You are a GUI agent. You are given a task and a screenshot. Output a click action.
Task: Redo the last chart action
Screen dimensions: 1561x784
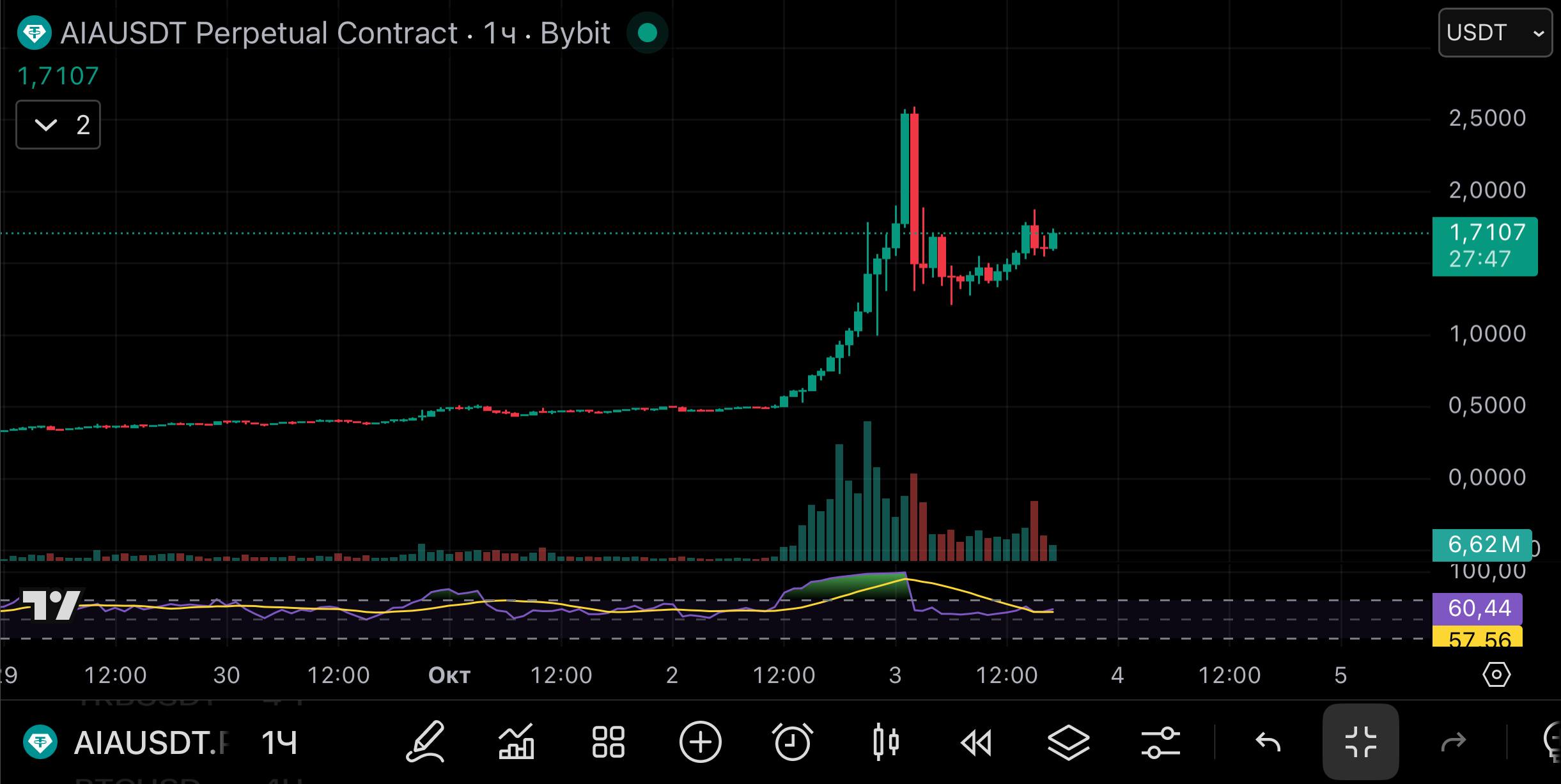[1454, 742]
